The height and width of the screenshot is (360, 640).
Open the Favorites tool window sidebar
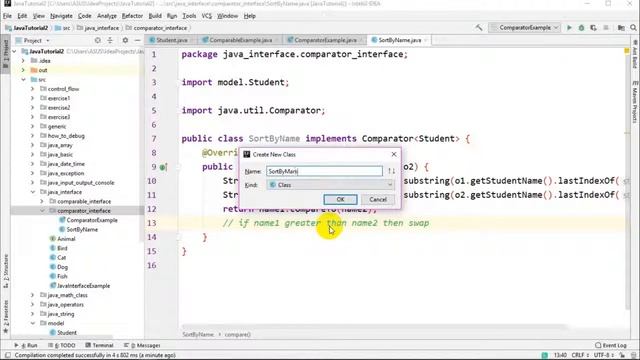(5, 316)
